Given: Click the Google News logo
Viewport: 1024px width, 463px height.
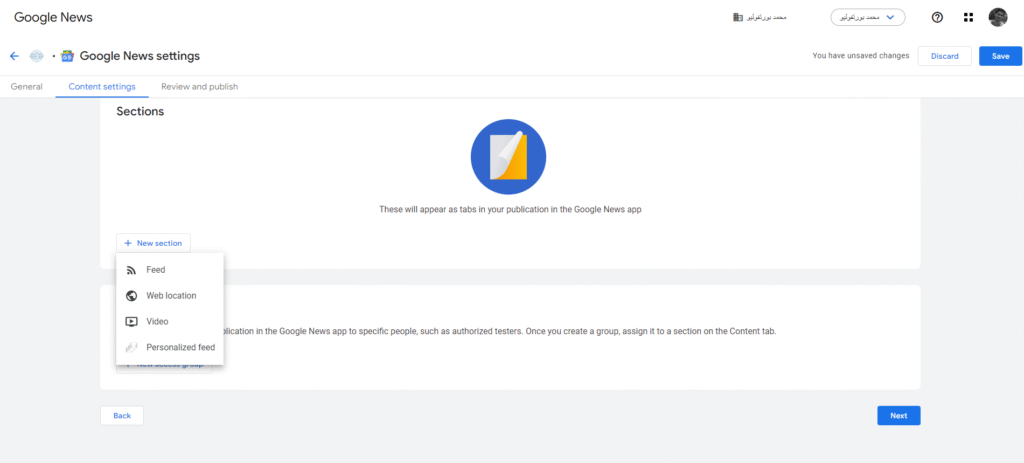Looking at the screenshot, I should (x=53, y=18).
